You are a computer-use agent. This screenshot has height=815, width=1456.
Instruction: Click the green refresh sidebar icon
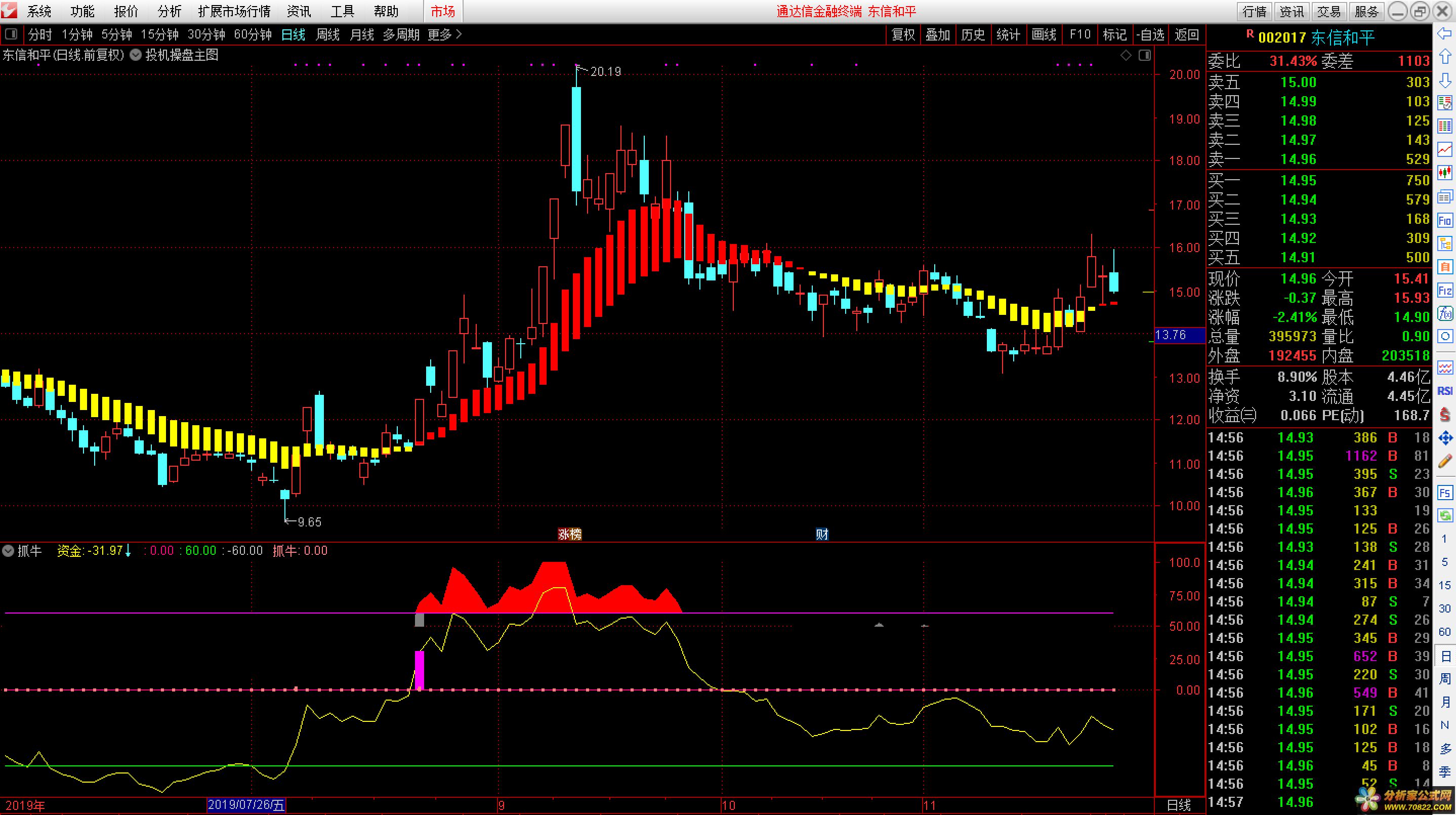1445,515
